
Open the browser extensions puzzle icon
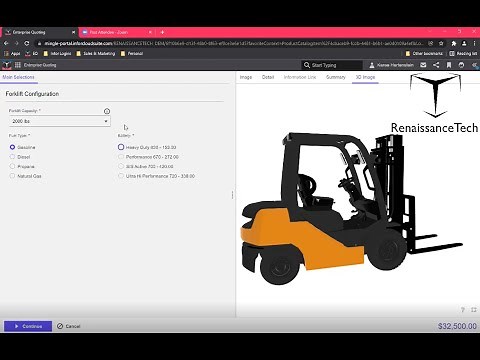(x=454, y=43)
